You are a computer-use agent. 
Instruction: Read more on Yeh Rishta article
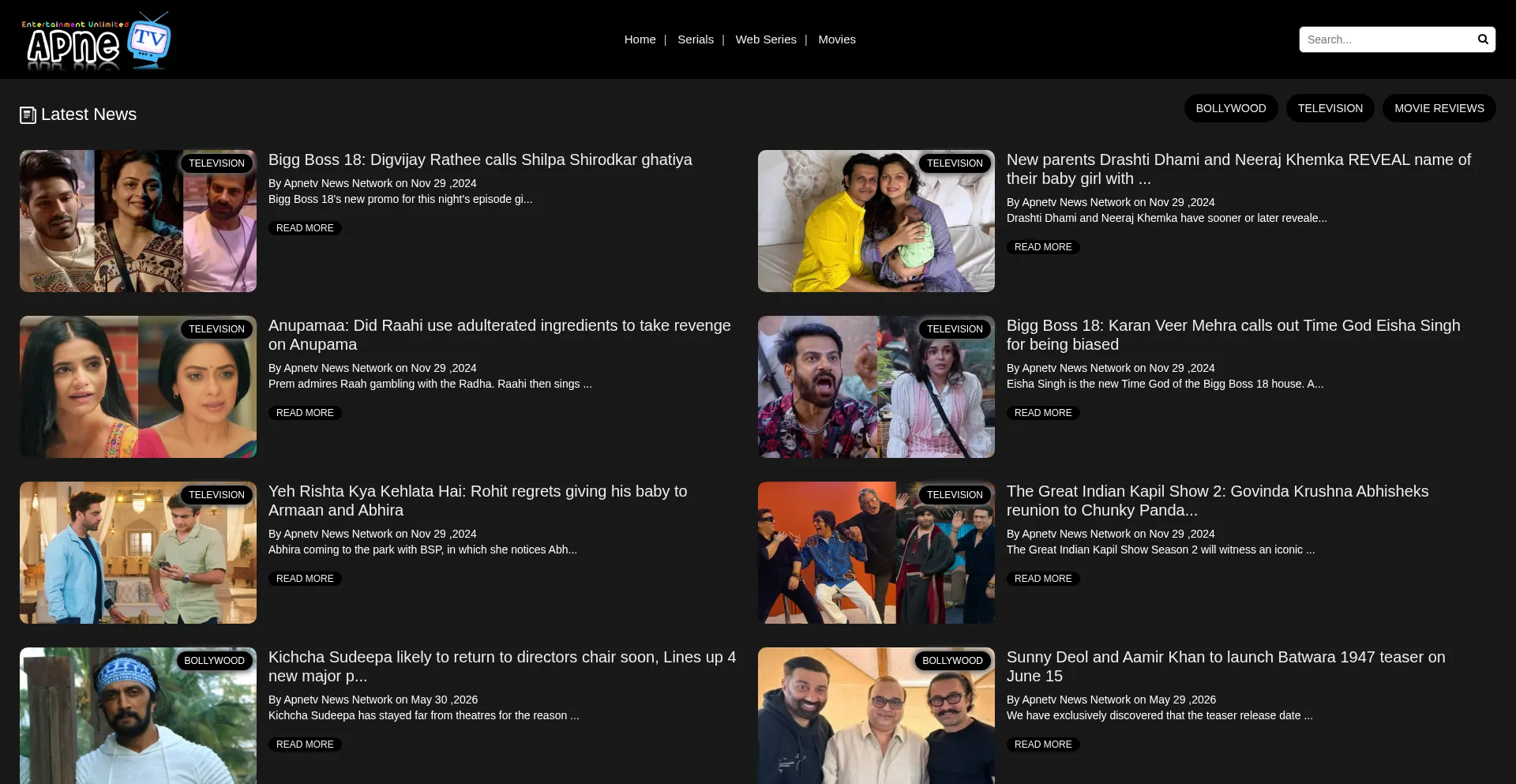point(305,579)
